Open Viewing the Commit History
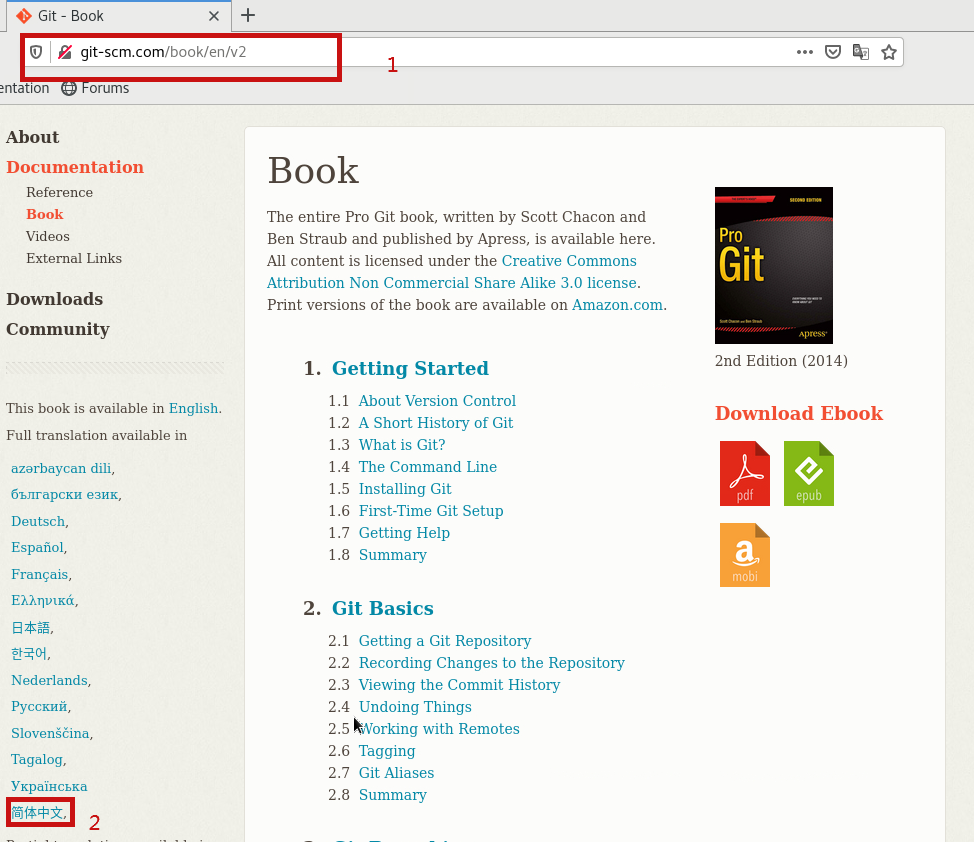 click(460, 685)
